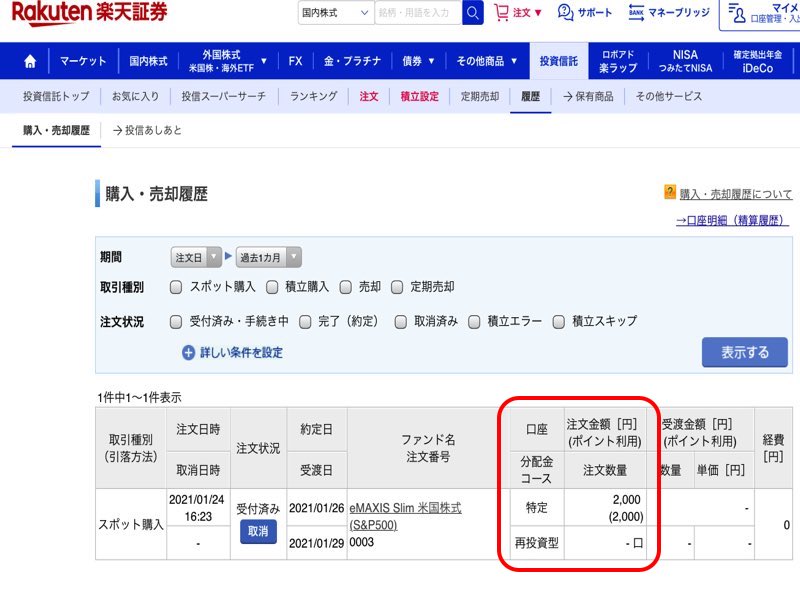This screenshot has width=800, height=600.
Task: Open the 国内株式 search category dropdown
Action: [335, 13]
